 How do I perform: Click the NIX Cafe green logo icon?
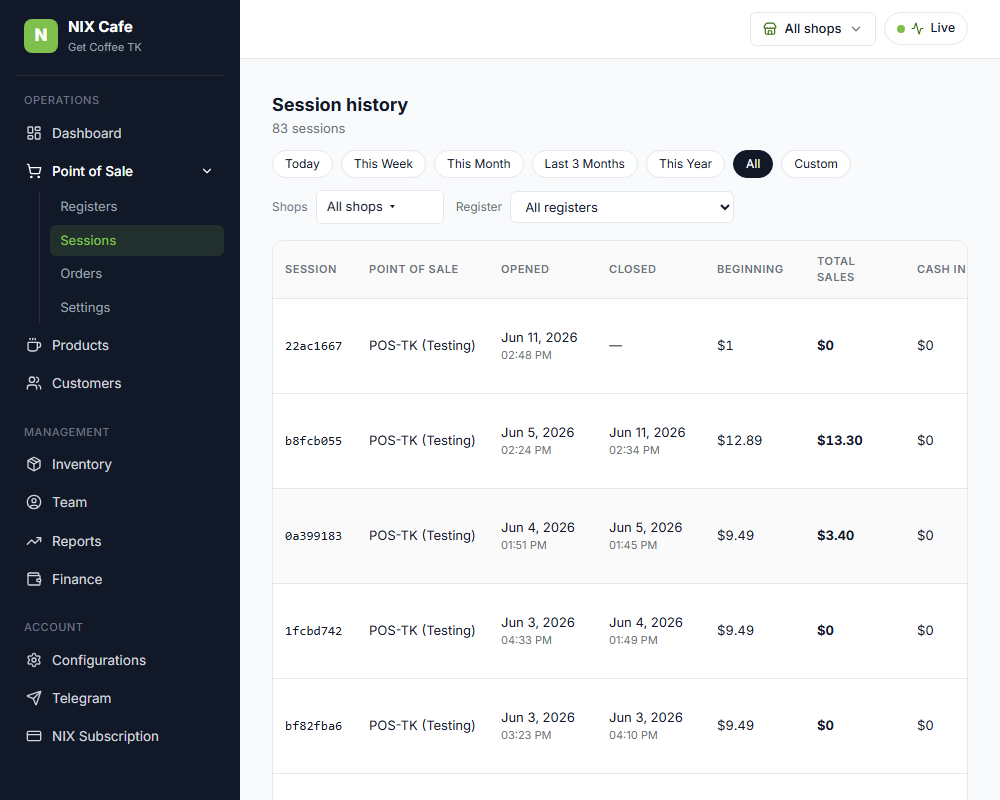[41, 36]
